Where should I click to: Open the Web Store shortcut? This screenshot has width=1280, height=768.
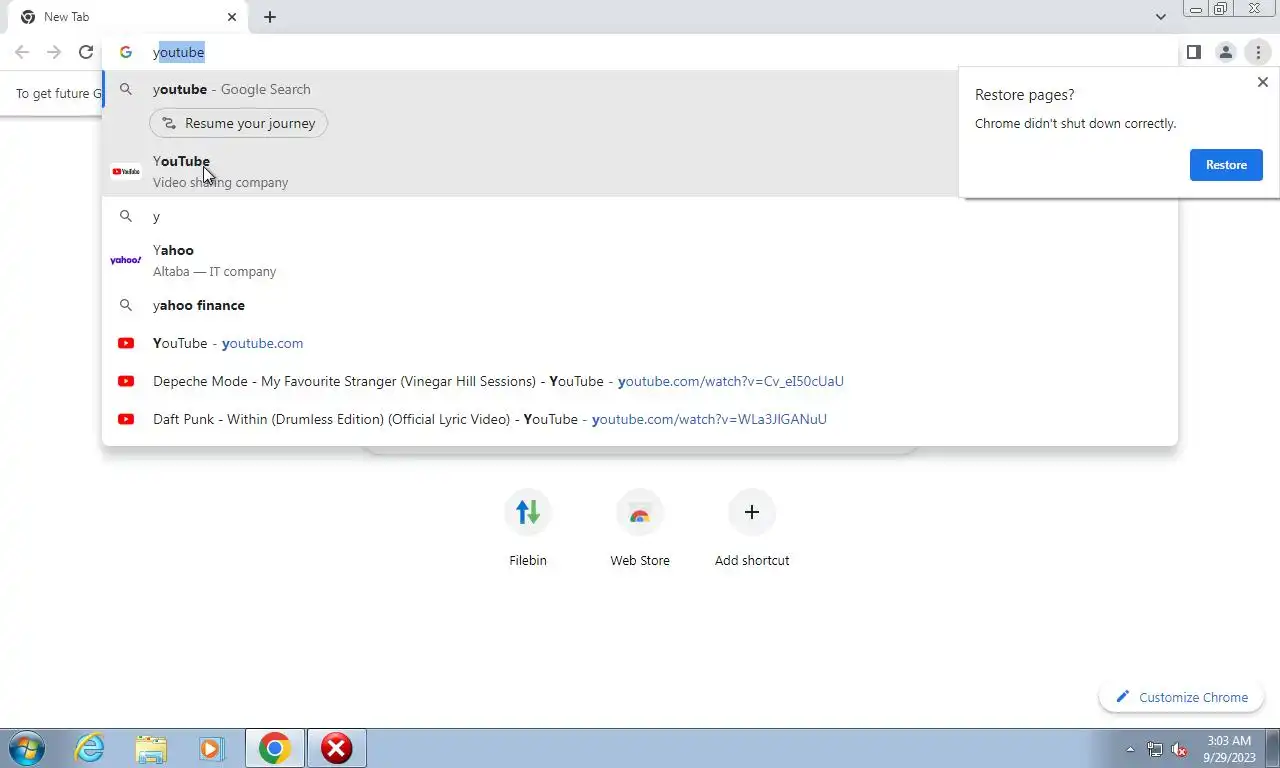coord(640,530)
